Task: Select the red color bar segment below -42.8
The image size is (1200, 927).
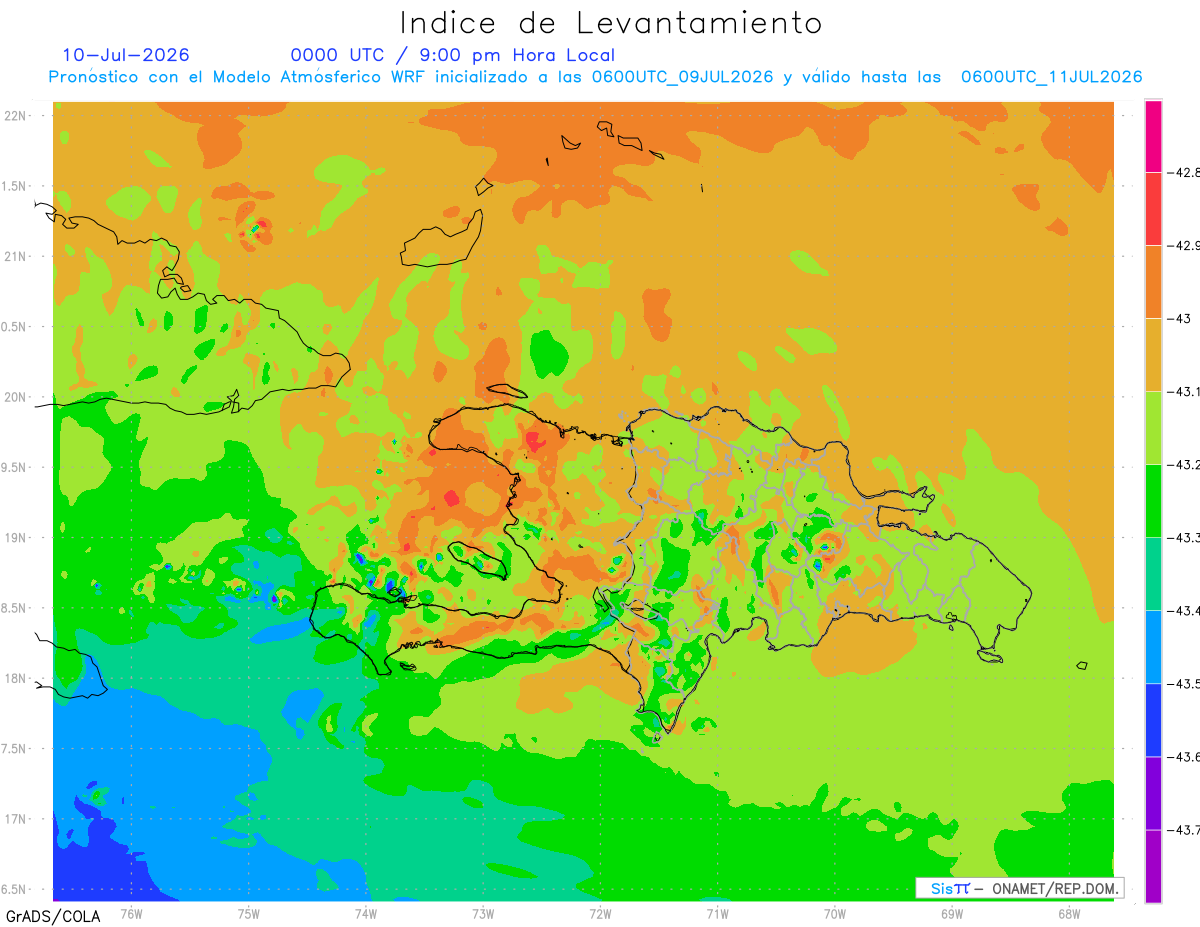Action: (x=1153, y=208)
